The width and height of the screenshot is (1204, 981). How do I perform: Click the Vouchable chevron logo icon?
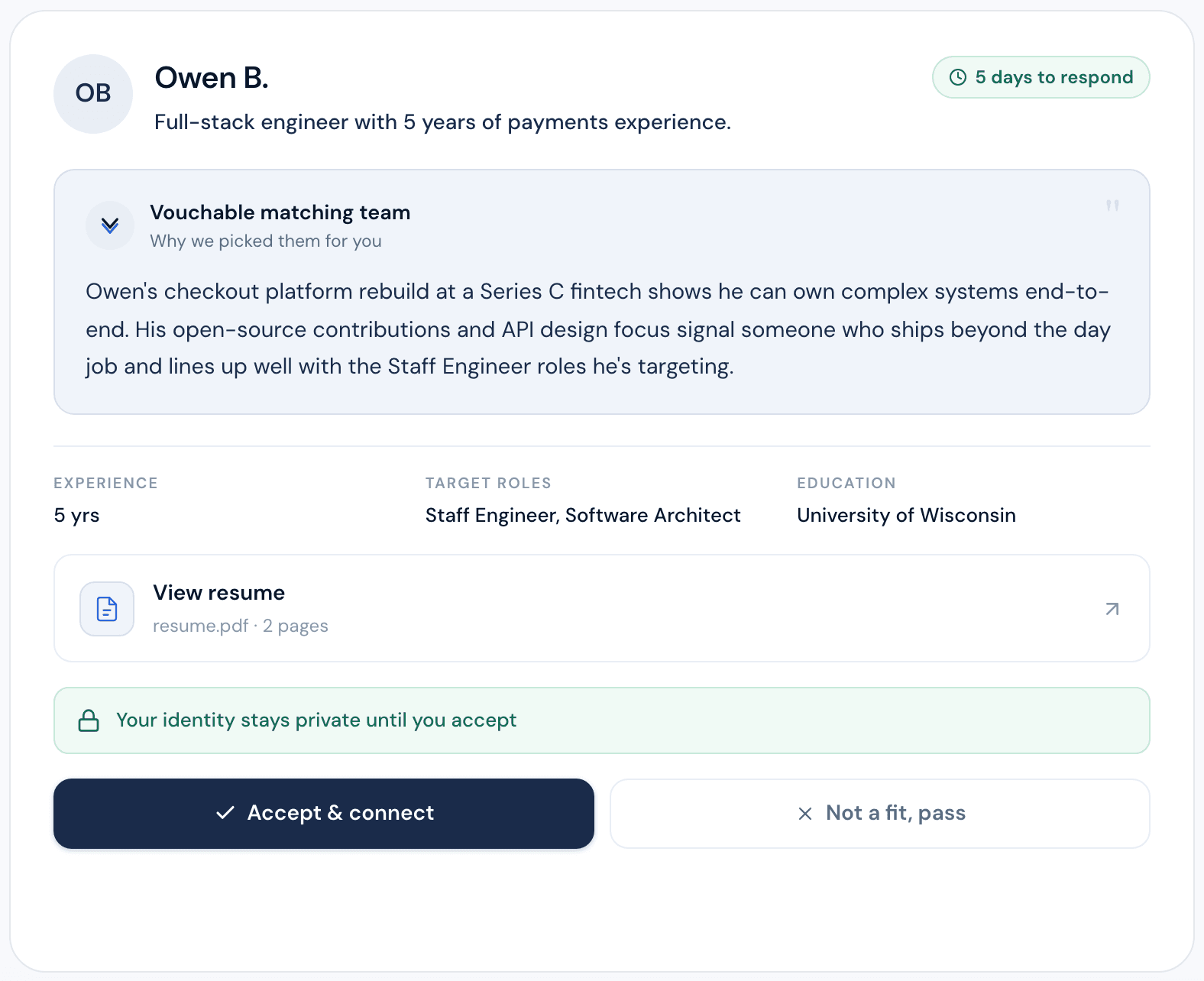pos(110,225)
